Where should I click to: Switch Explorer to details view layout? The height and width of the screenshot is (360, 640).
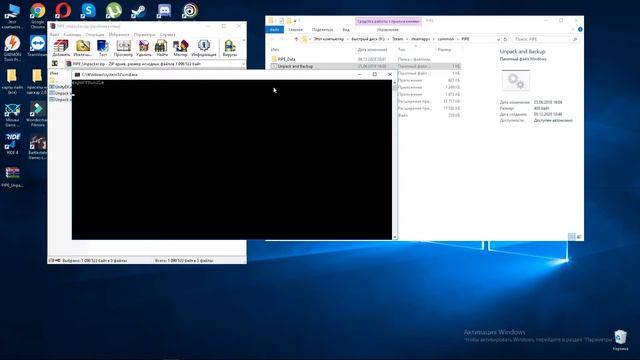pos(572,237)
